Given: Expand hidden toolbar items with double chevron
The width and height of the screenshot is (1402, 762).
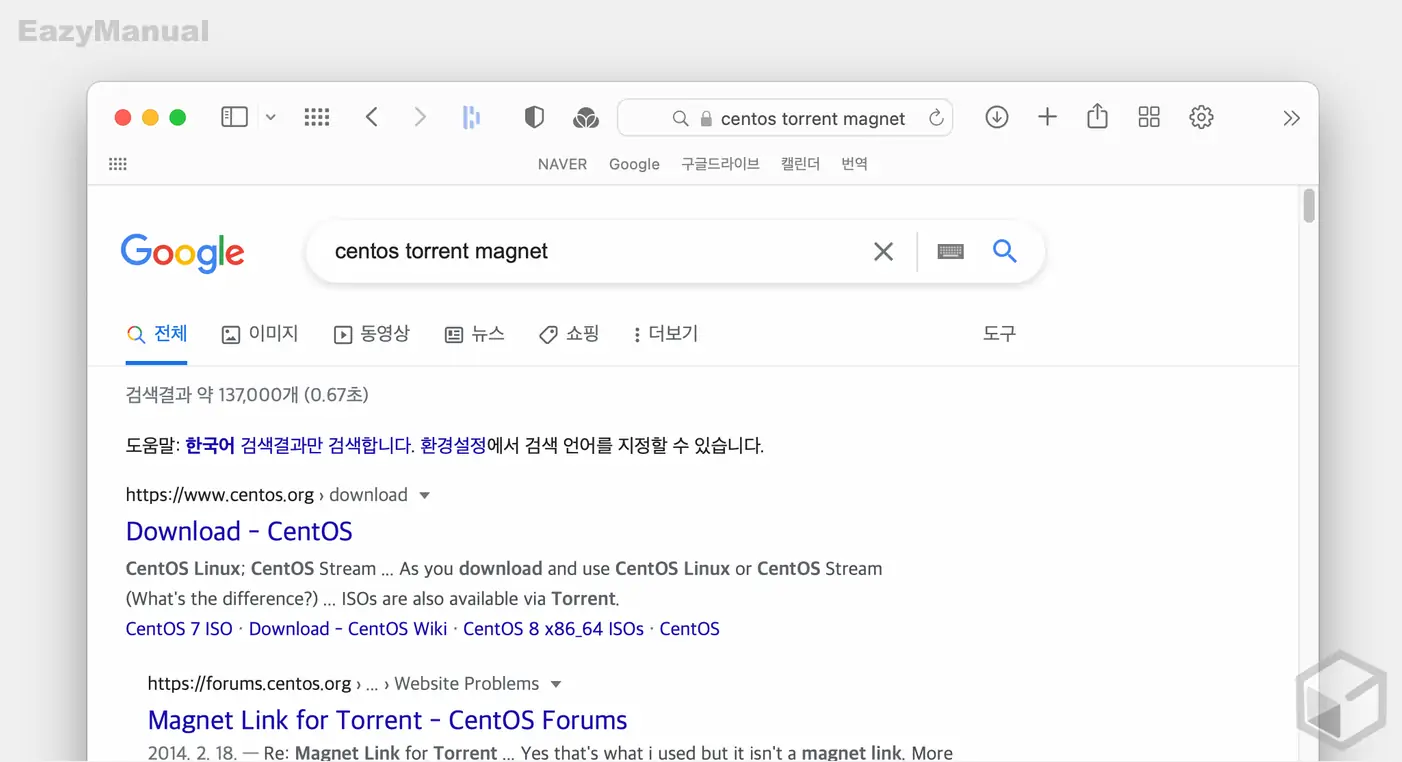Looking at the screenshot, I should (1291, 118).
